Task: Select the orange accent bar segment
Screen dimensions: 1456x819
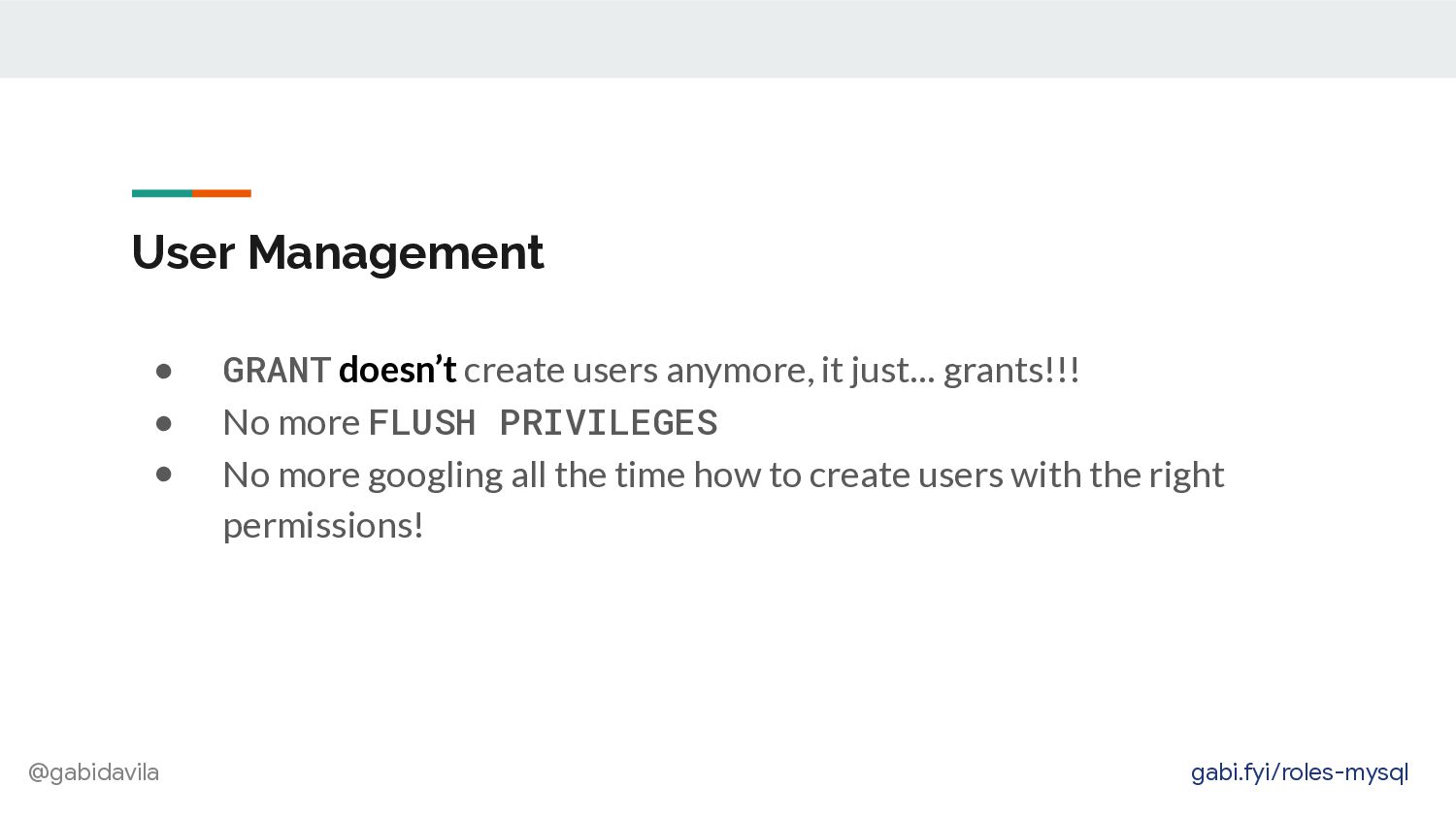Action: [x=221, y=193]
